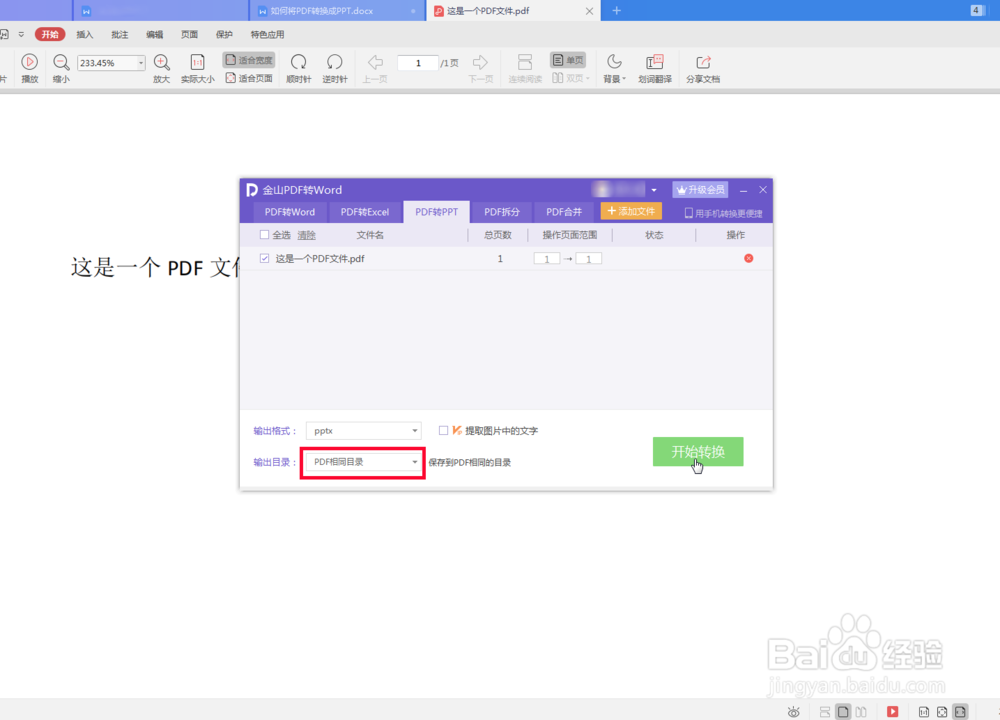Image resolution: width=1000 pixels, height=720 pixels.
Task: Enable continuous reading mode in toolbar
Action: 525,62
